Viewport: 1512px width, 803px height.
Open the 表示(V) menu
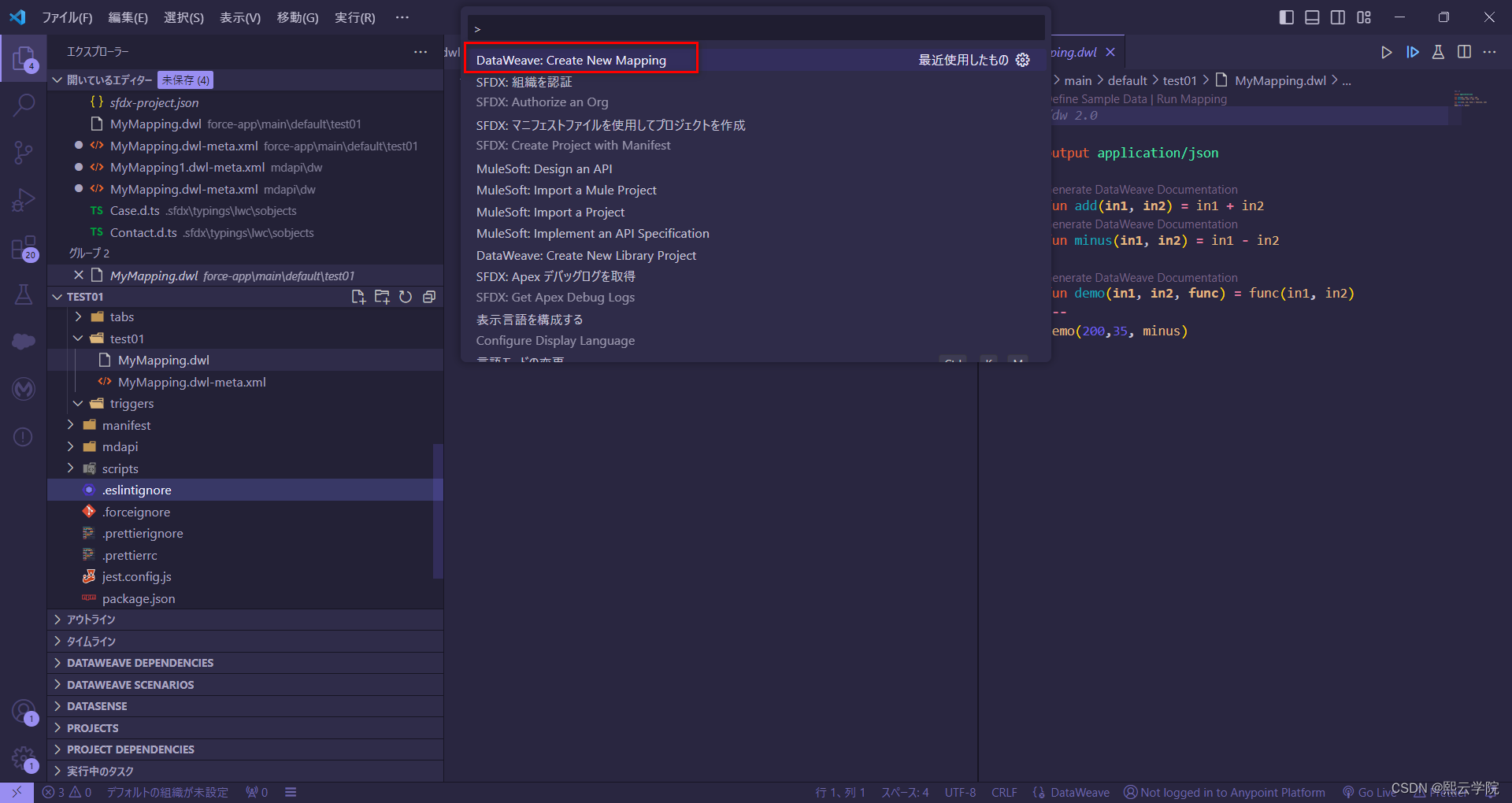pyautogui.click(x=240, y=17)
